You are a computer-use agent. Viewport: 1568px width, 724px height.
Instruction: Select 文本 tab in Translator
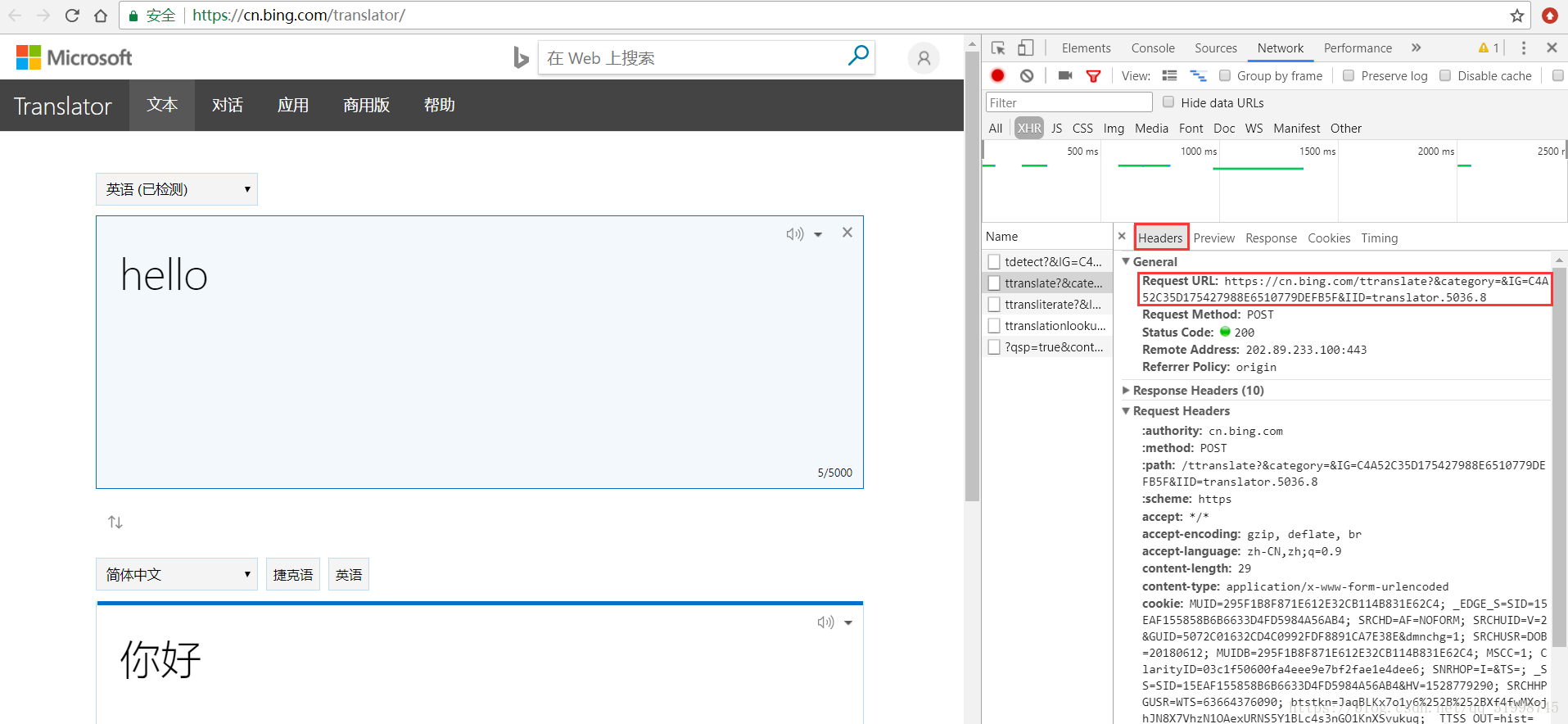(x=162, y=105)
